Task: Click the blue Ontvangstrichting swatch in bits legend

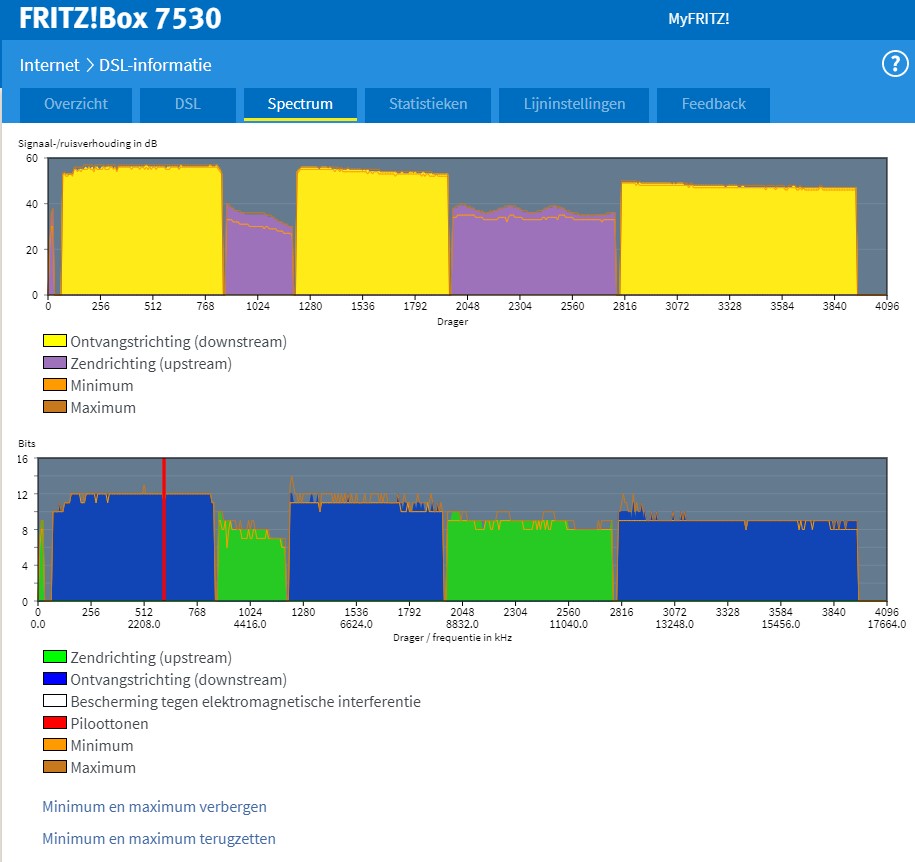Action: tap(54, 680)
